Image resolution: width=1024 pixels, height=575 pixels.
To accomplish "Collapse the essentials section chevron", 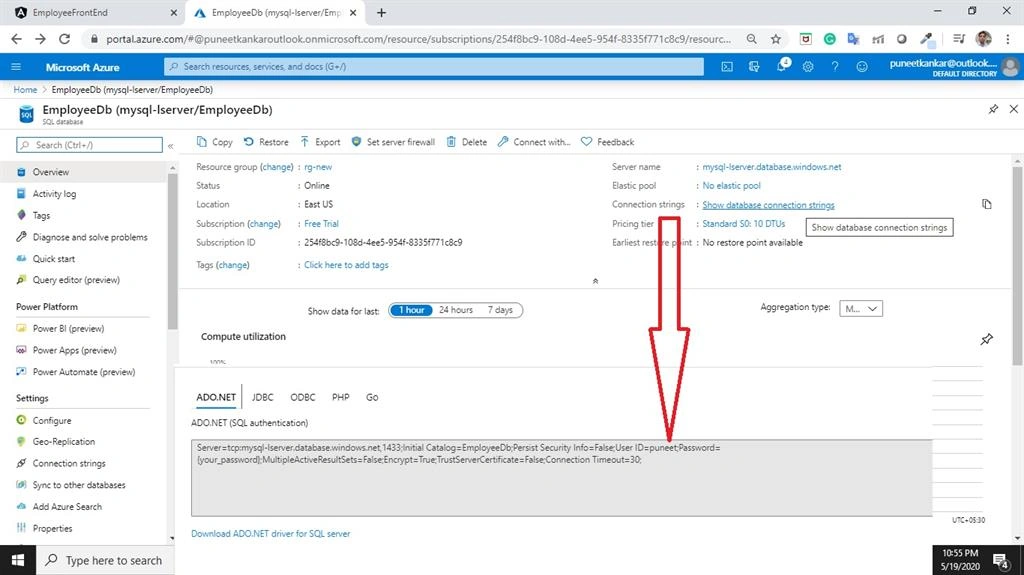I will point(595,281).
